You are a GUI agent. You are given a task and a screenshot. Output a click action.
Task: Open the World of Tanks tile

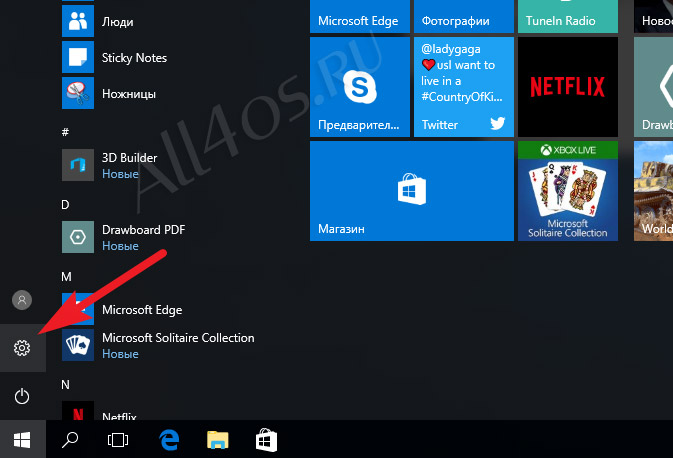point(653,191)
